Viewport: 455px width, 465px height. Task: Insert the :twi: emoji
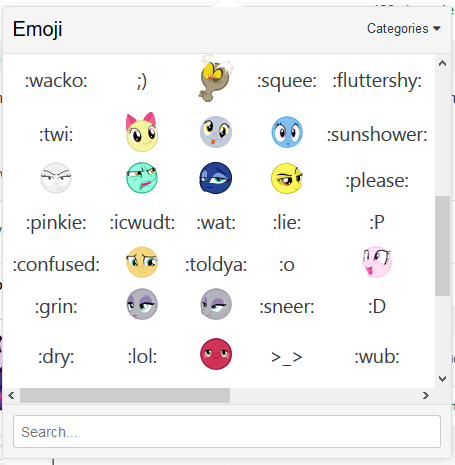(x=56, y=135)
